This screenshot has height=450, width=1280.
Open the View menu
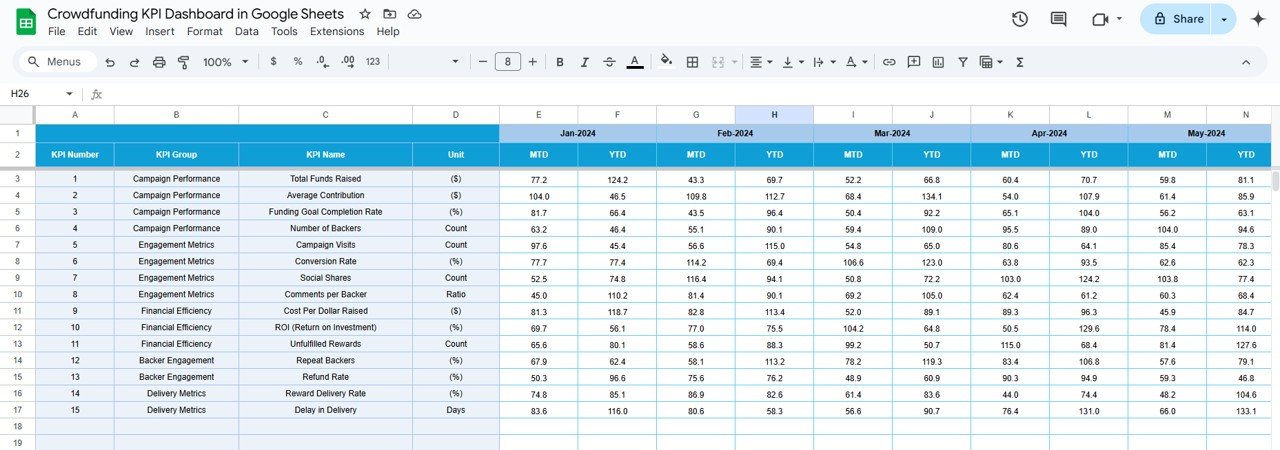[x=121, y=31]
